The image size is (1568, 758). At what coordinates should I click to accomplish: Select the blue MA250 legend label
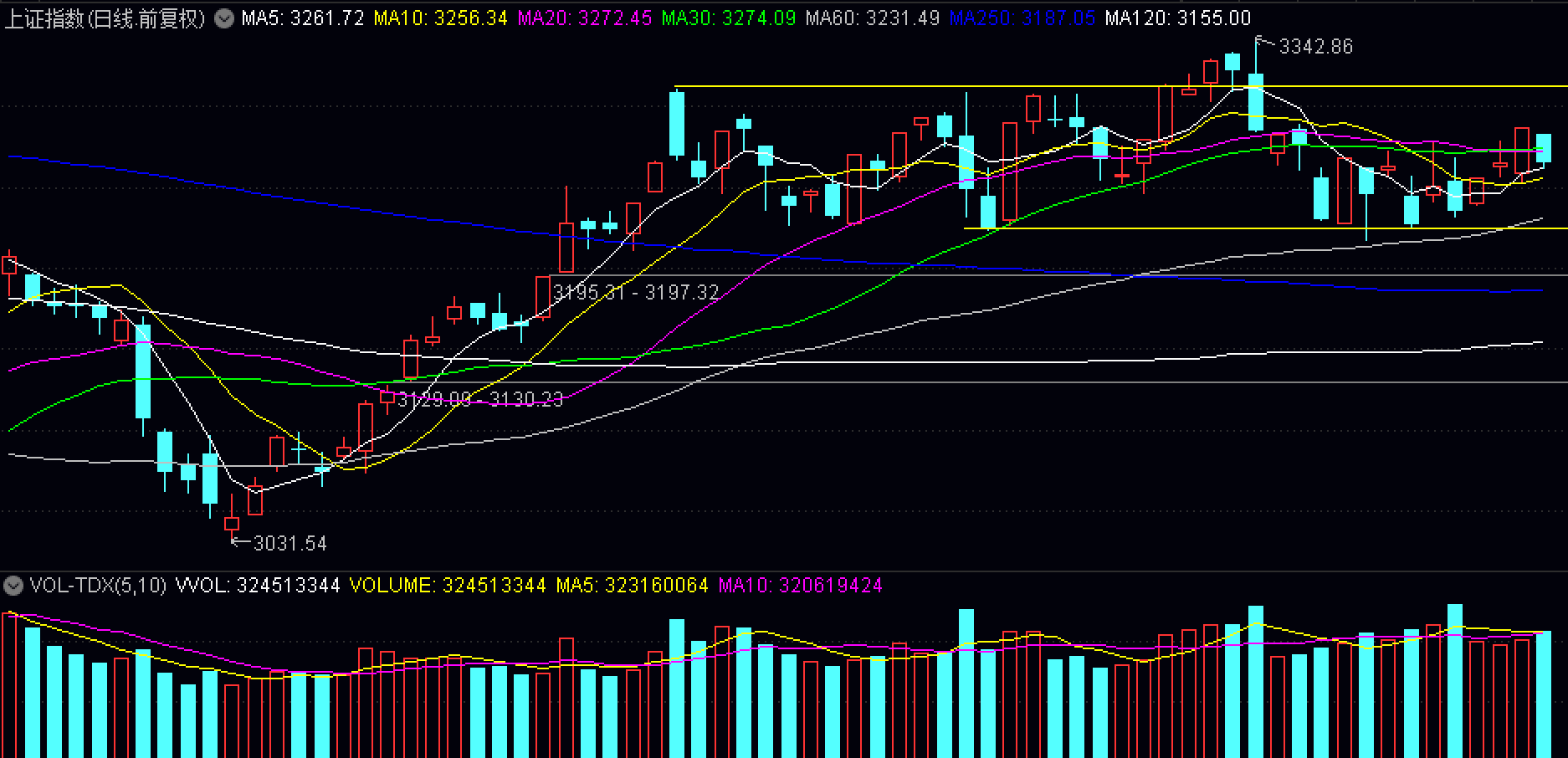[1022, 18]
